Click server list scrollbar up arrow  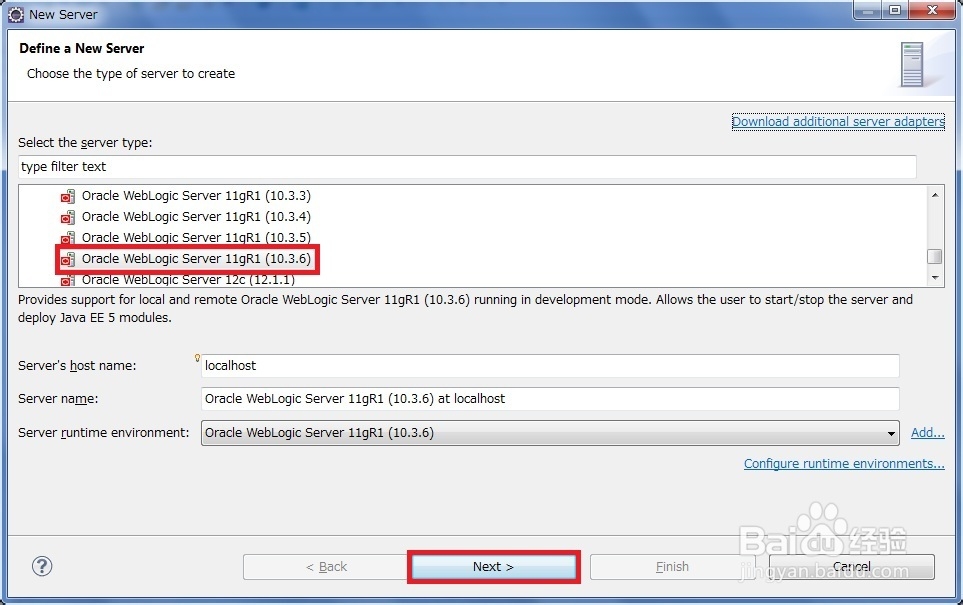pyautogui.click(x=935, y=195)
